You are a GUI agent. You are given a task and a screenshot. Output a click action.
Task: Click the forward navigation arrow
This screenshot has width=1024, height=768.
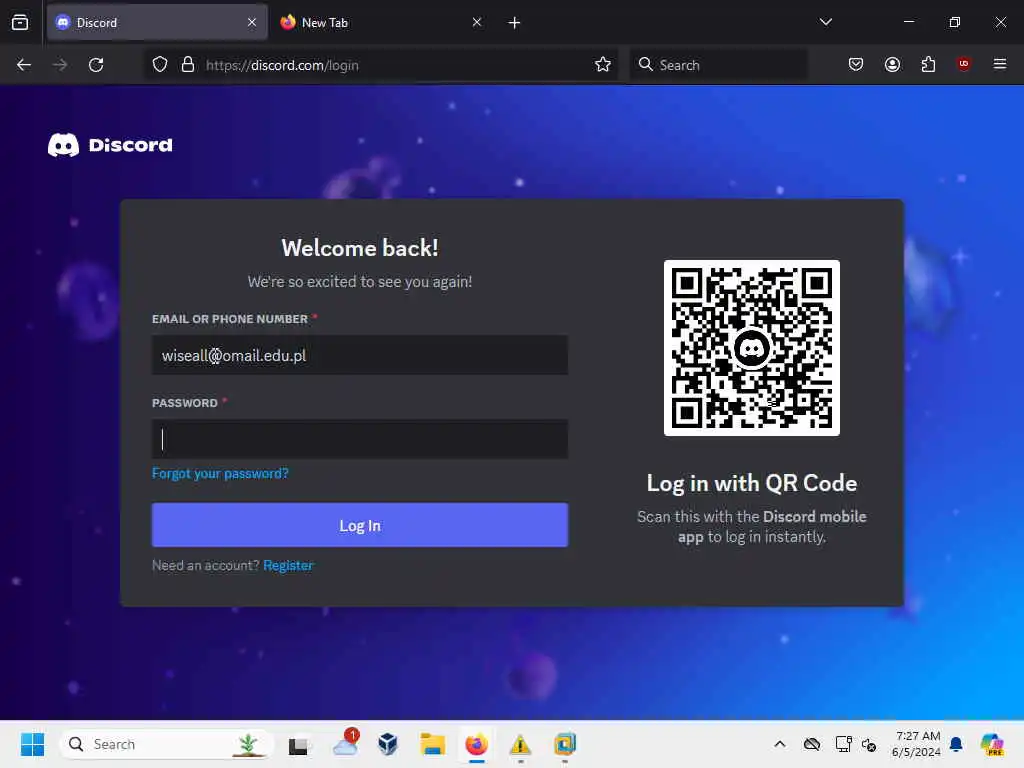(x=60, y=65)
